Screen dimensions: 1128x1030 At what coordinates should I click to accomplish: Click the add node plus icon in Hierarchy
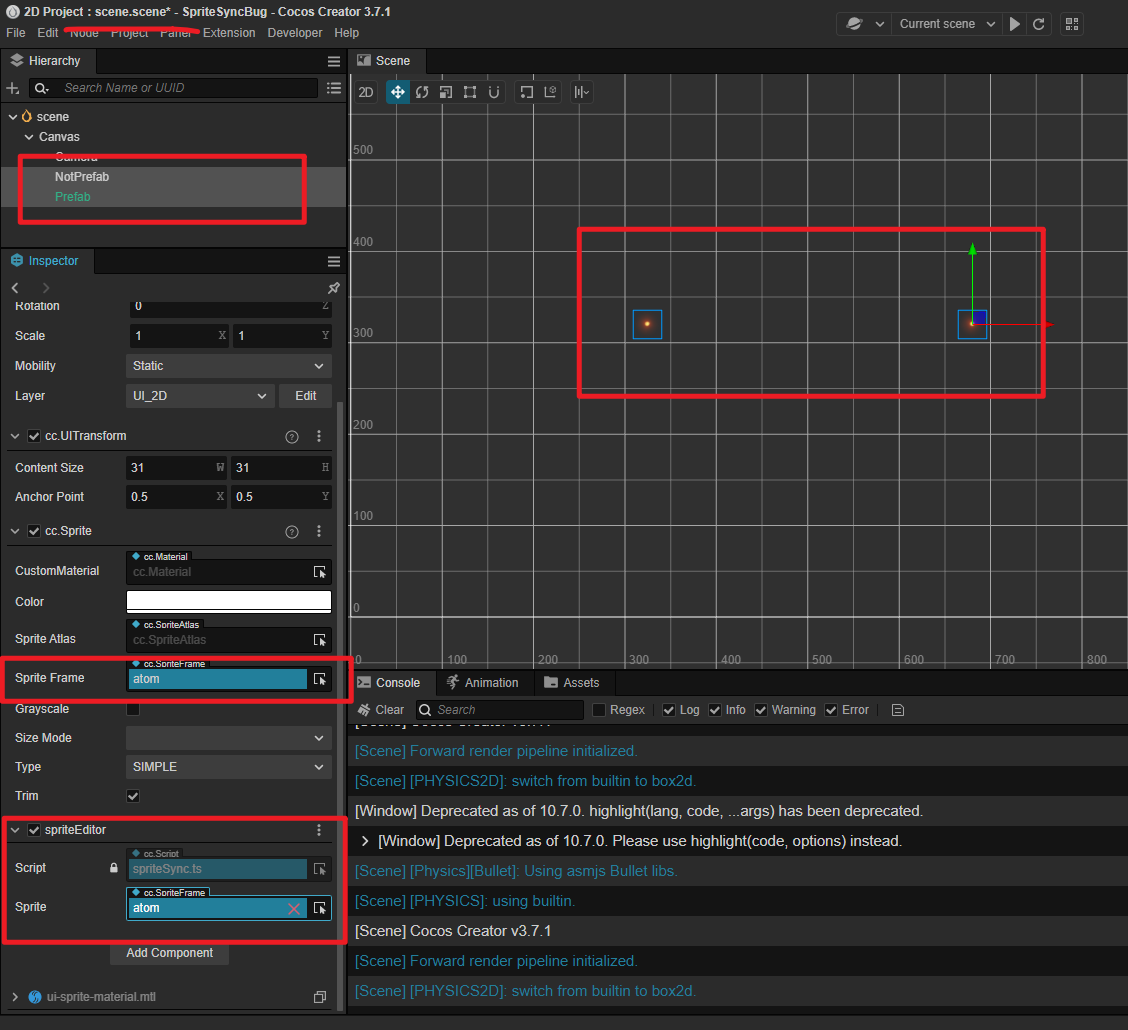tap(13, 88)
